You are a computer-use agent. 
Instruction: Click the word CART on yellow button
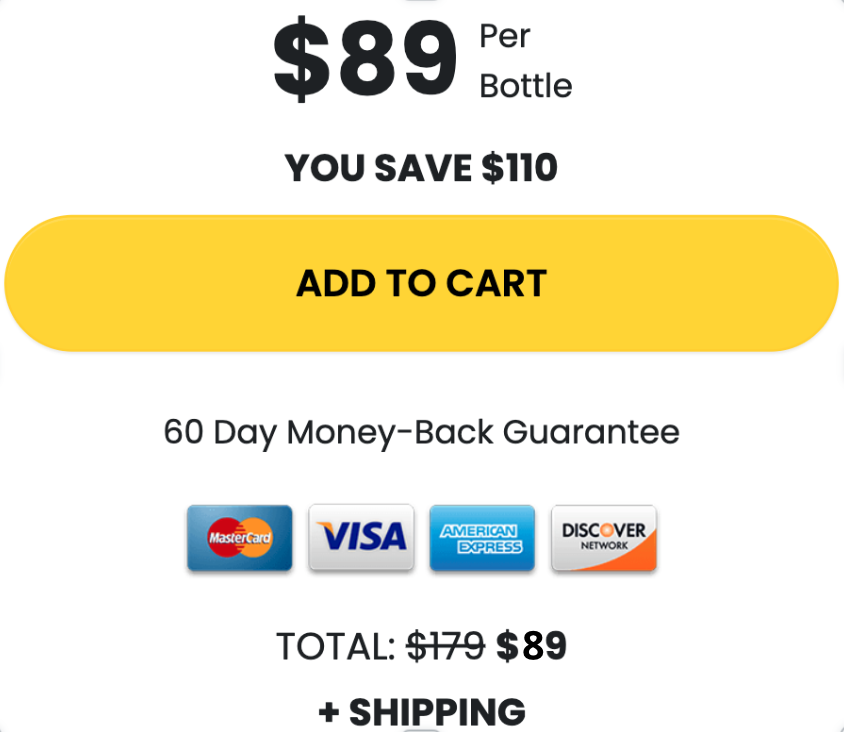(496, 283)
